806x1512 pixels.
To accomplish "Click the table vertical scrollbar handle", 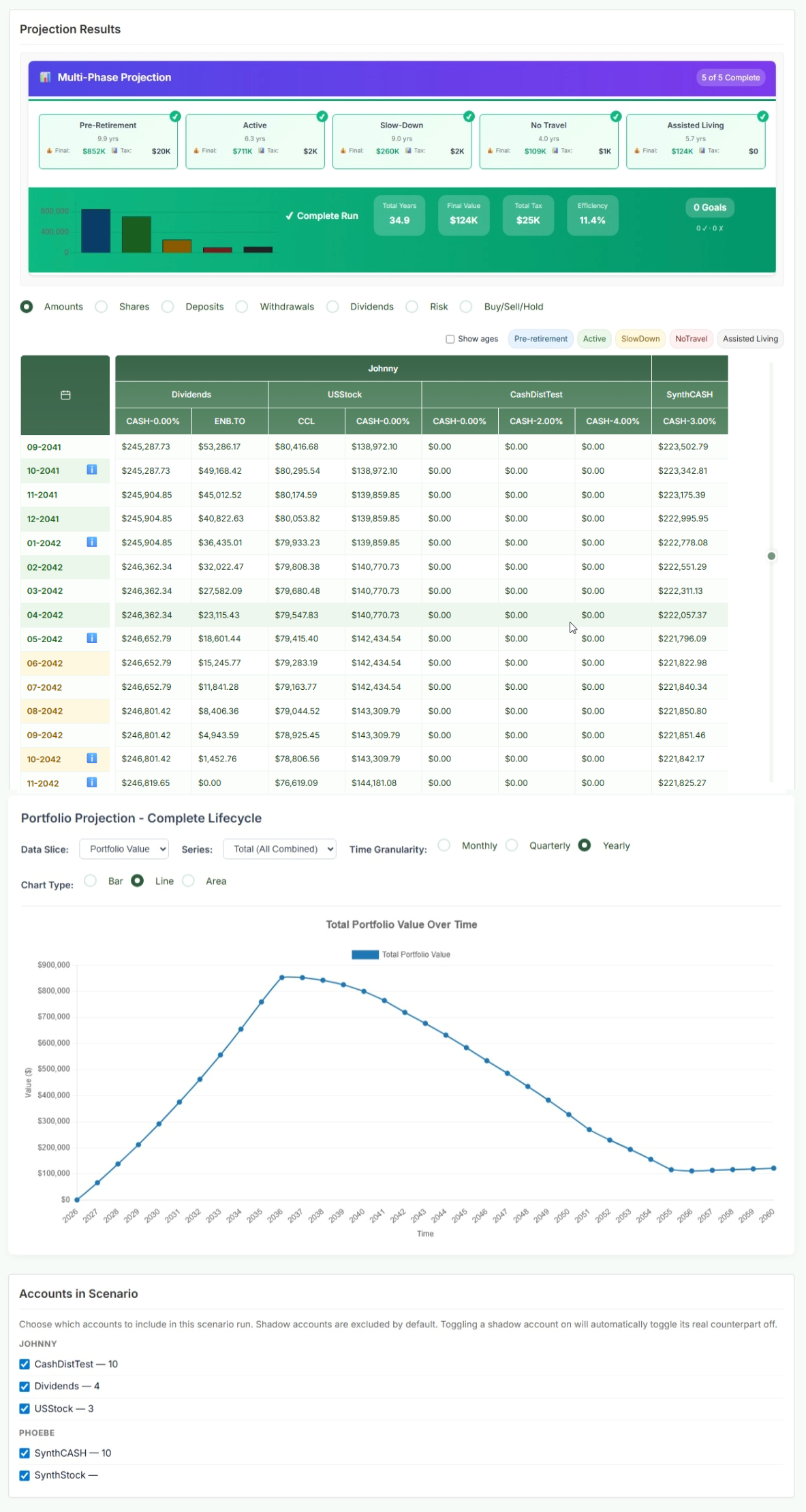I will click(771, 556).
